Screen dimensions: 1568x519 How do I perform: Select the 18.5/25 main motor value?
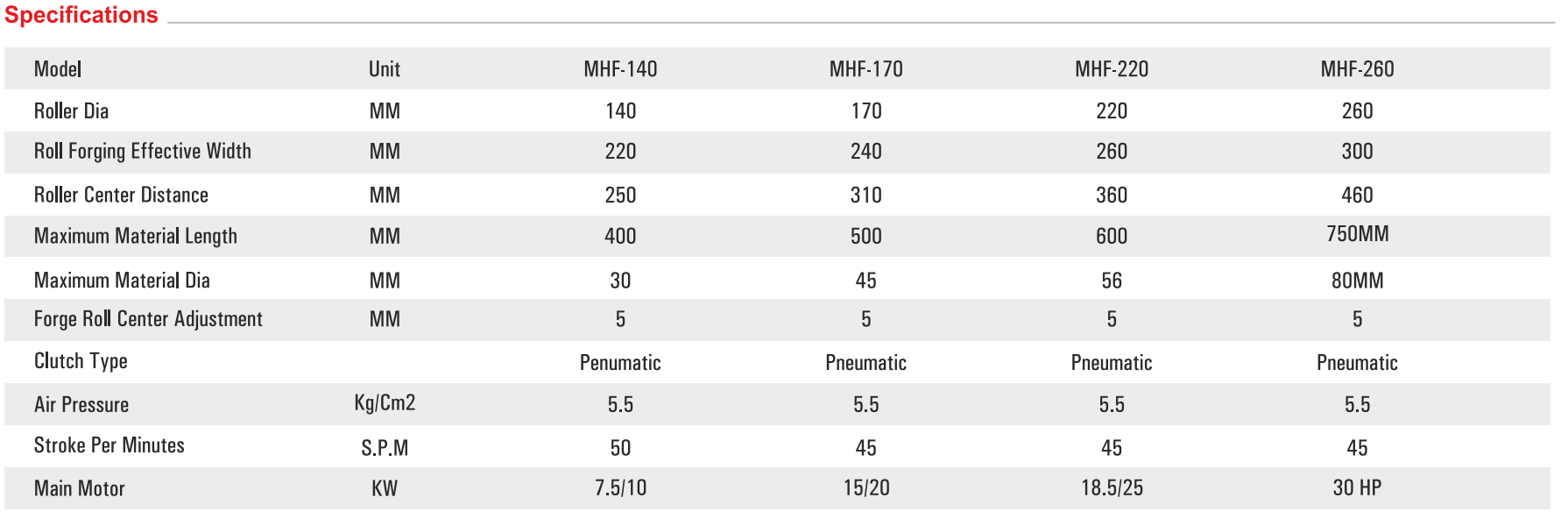1112,488
